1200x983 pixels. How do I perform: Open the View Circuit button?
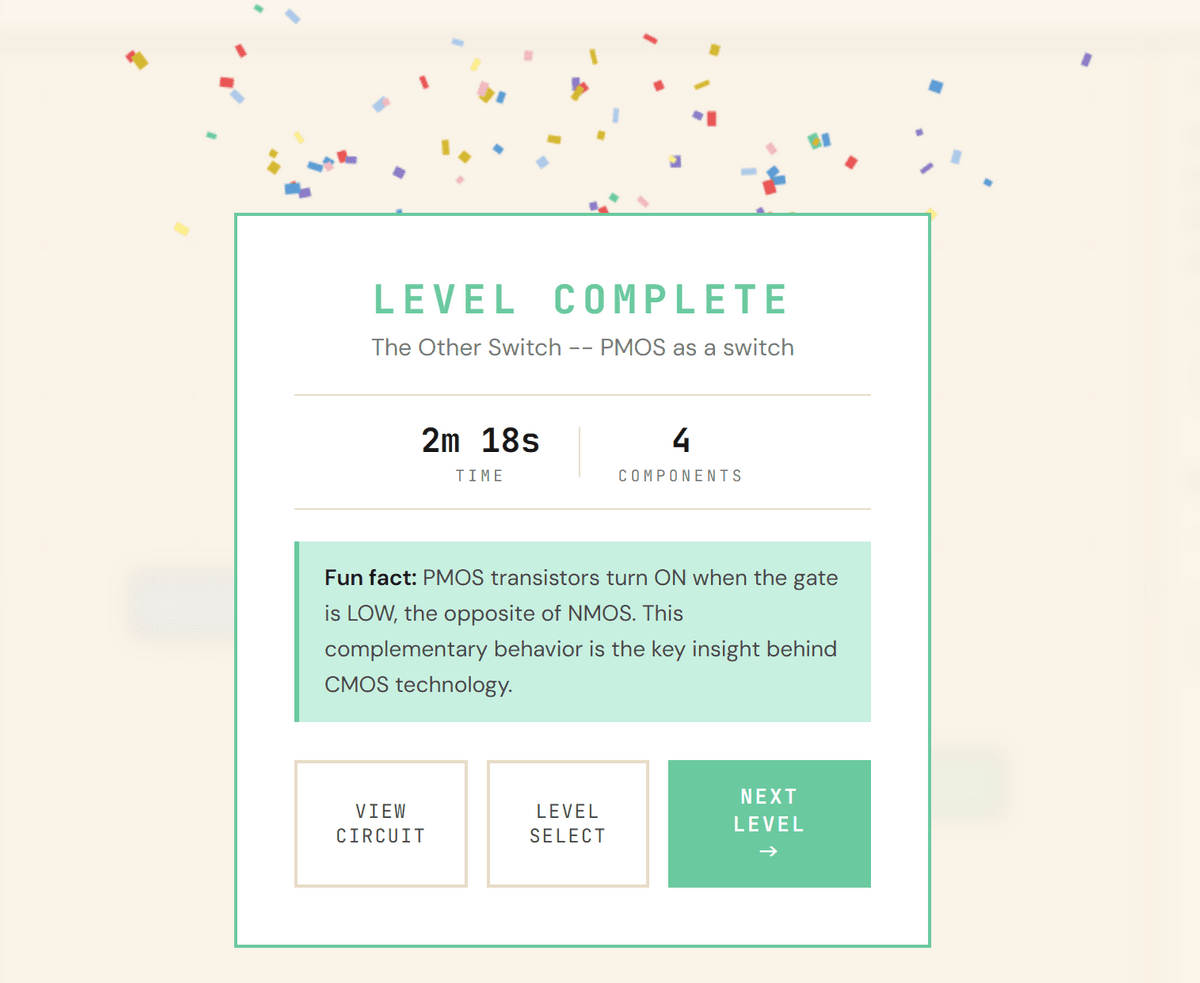pos(380,824)
